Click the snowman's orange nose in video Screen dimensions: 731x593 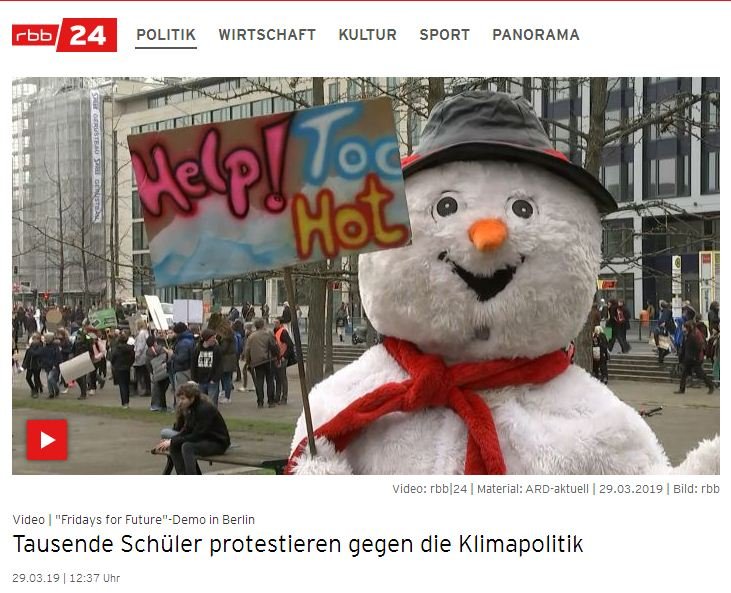[x=488, y=234]
